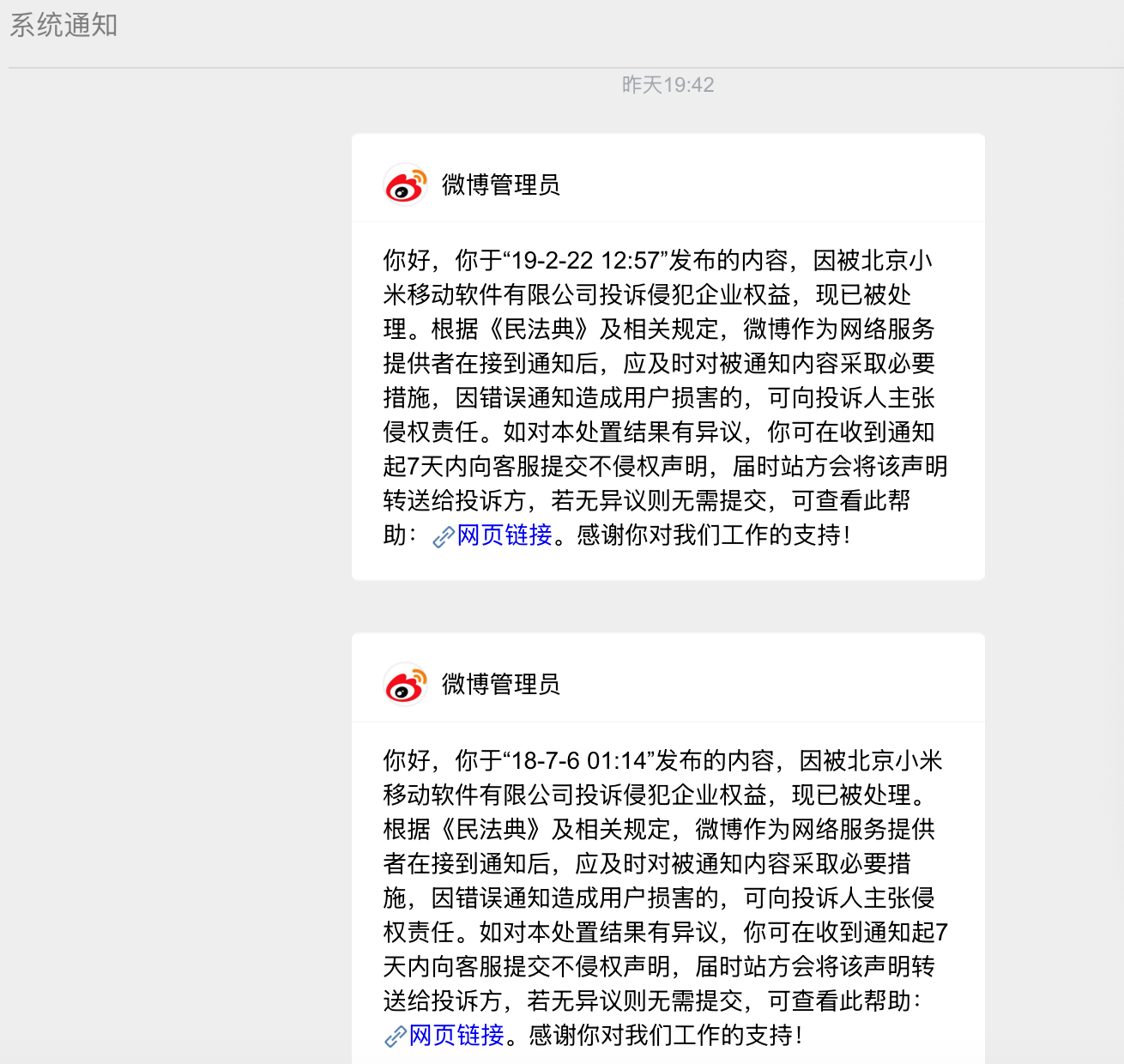Select the 系统通知 page title
Viewport: 1124px width, 1064px height.
coord(63,27)
